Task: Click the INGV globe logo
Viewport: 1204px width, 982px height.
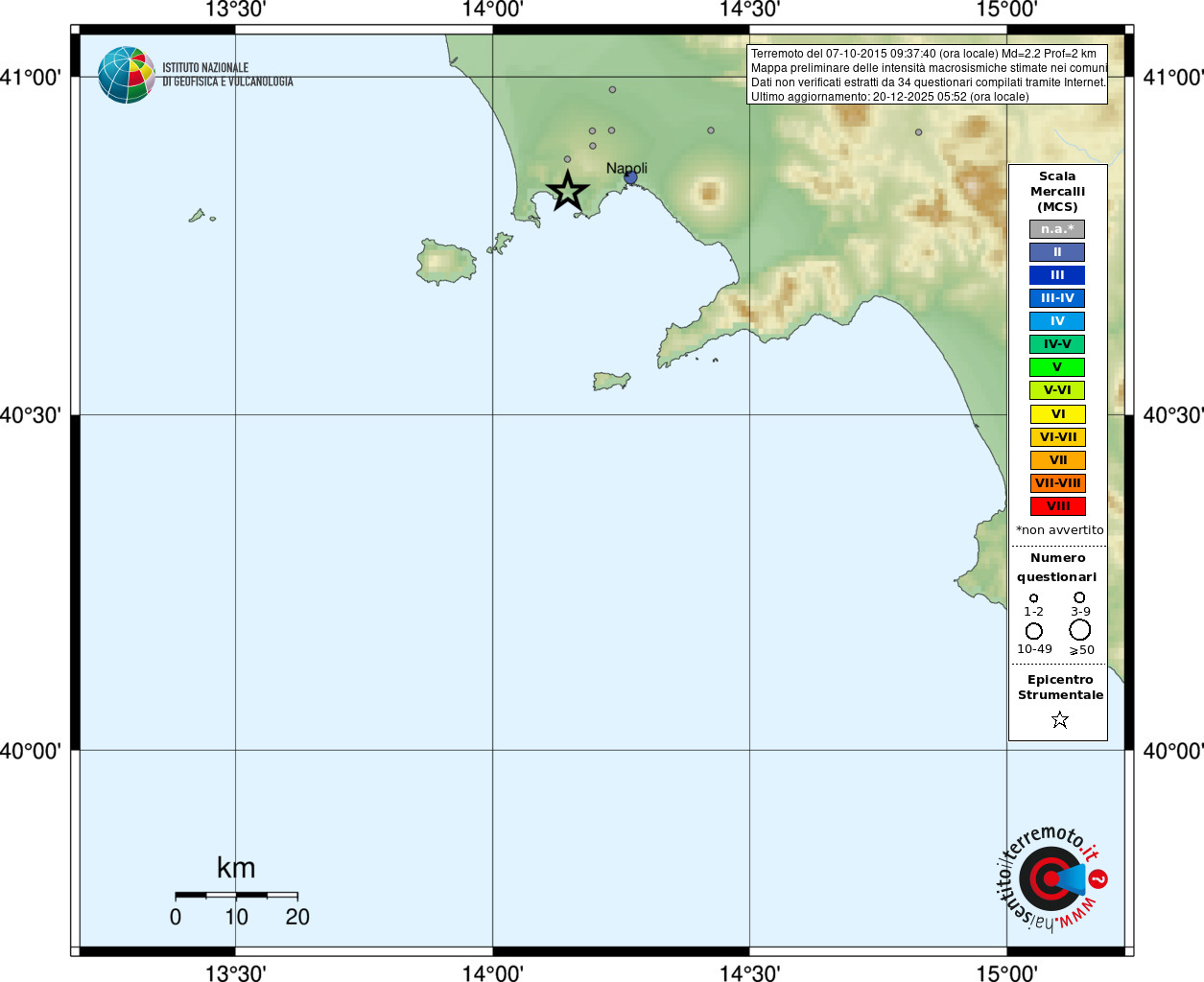Action: tap(126, 75)
